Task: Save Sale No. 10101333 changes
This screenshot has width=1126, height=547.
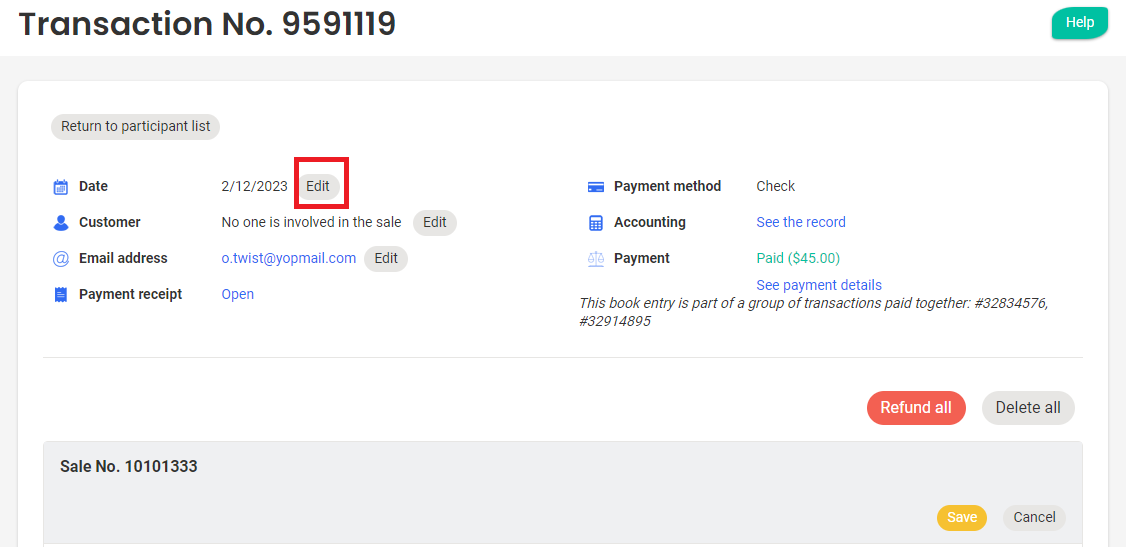Action: (x=961, y=518)
